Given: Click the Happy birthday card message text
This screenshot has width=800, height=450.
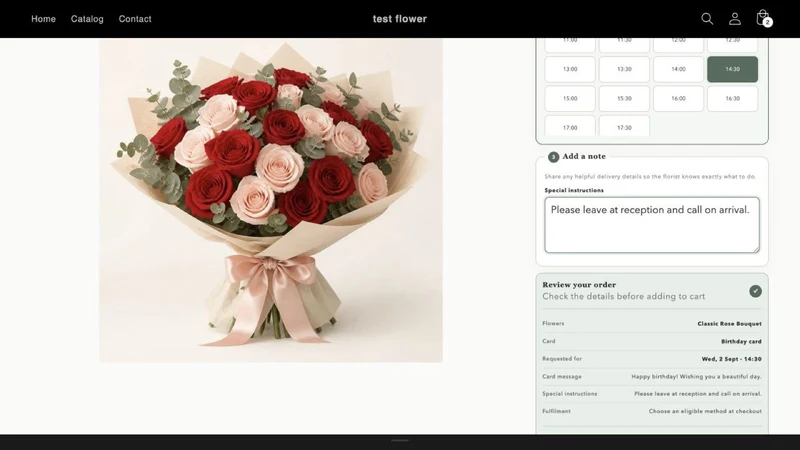Looking at the screenshot, I should click(696, 377).
